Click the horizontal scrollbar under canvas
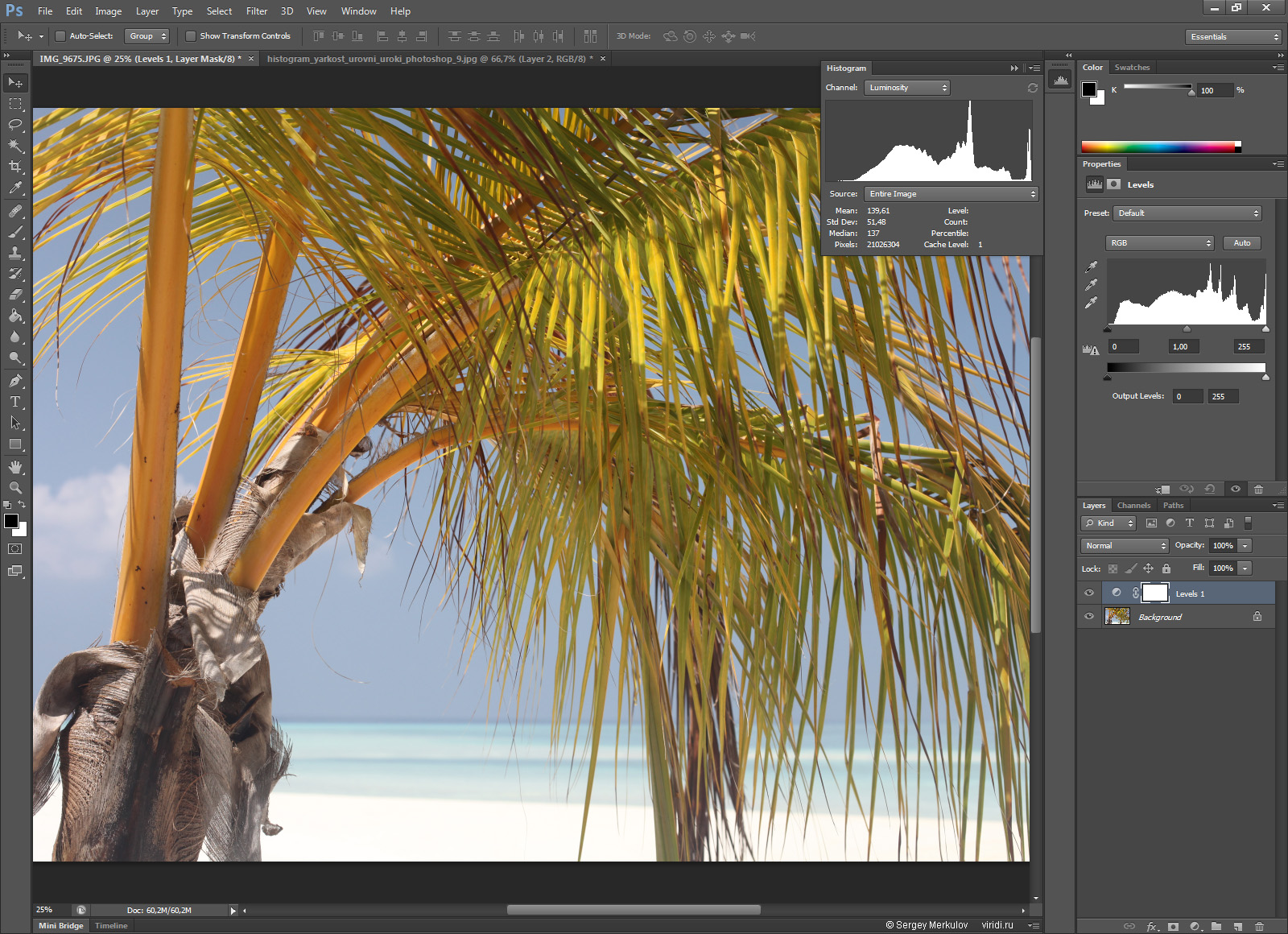 point(634,910)
